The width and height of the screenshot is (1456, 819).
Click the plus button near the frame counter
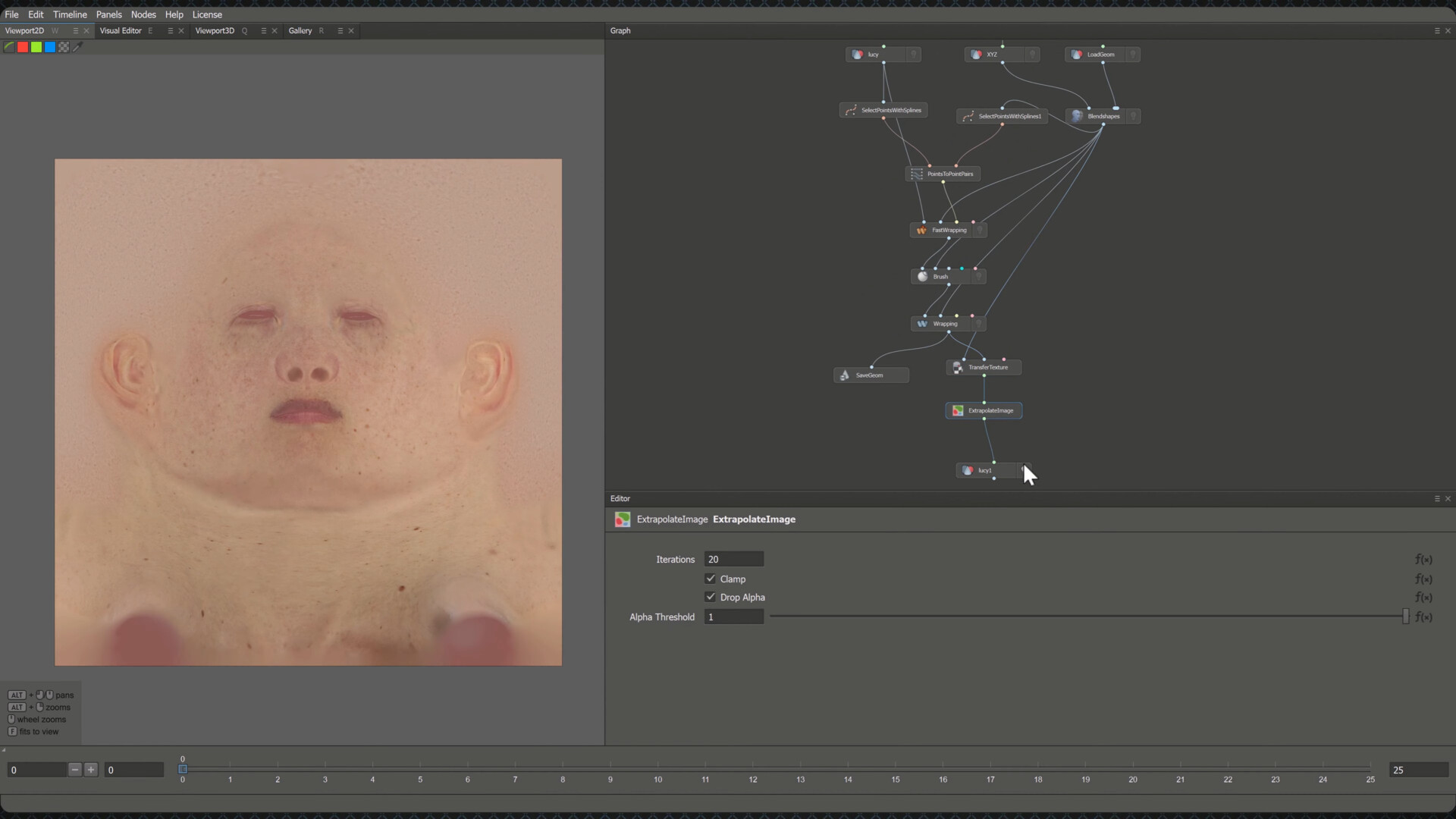coord(91,770)
